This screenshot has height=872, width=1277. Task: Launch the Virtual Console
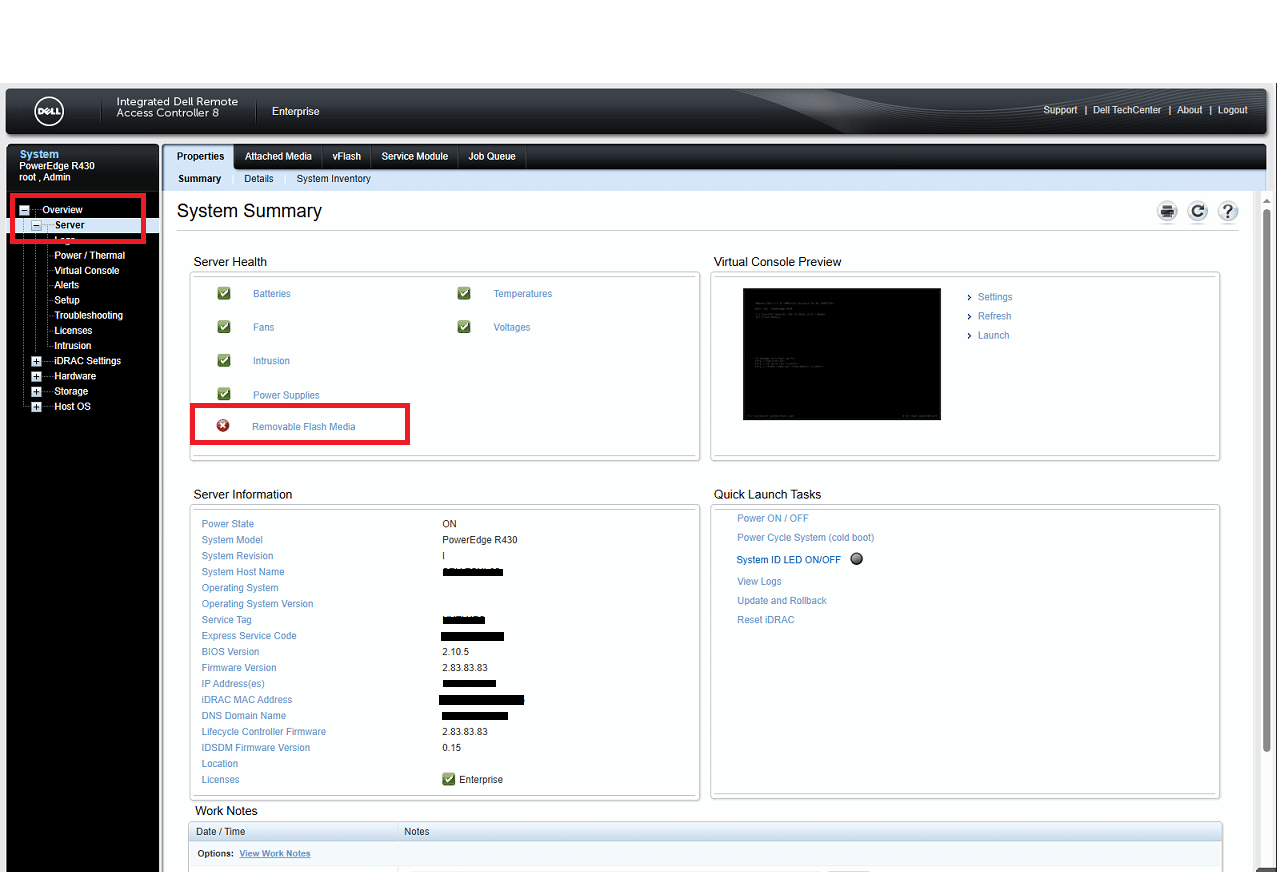click(x=993, y=335)
